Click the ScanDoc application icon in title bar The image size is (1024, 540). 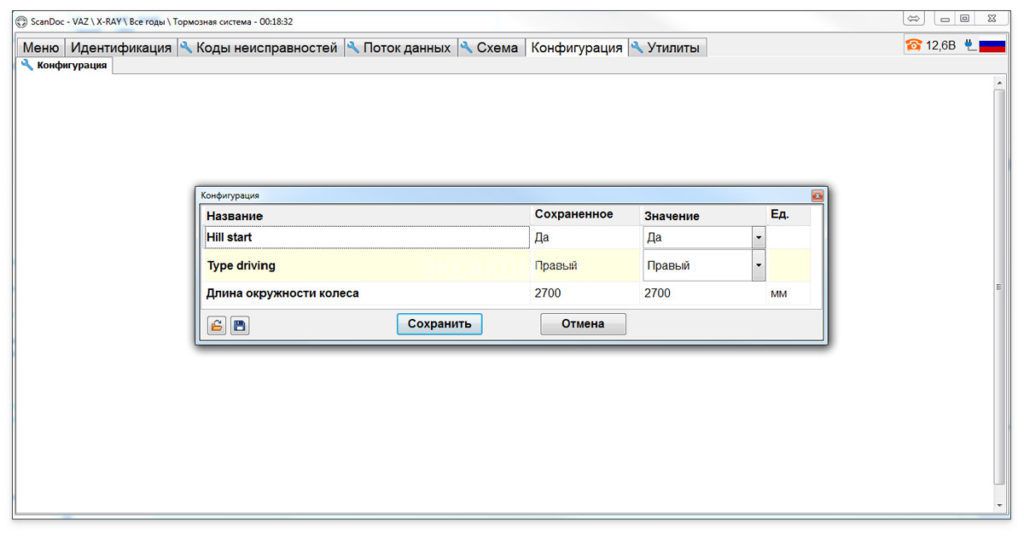pyautogui.click(x=21, y=21)
